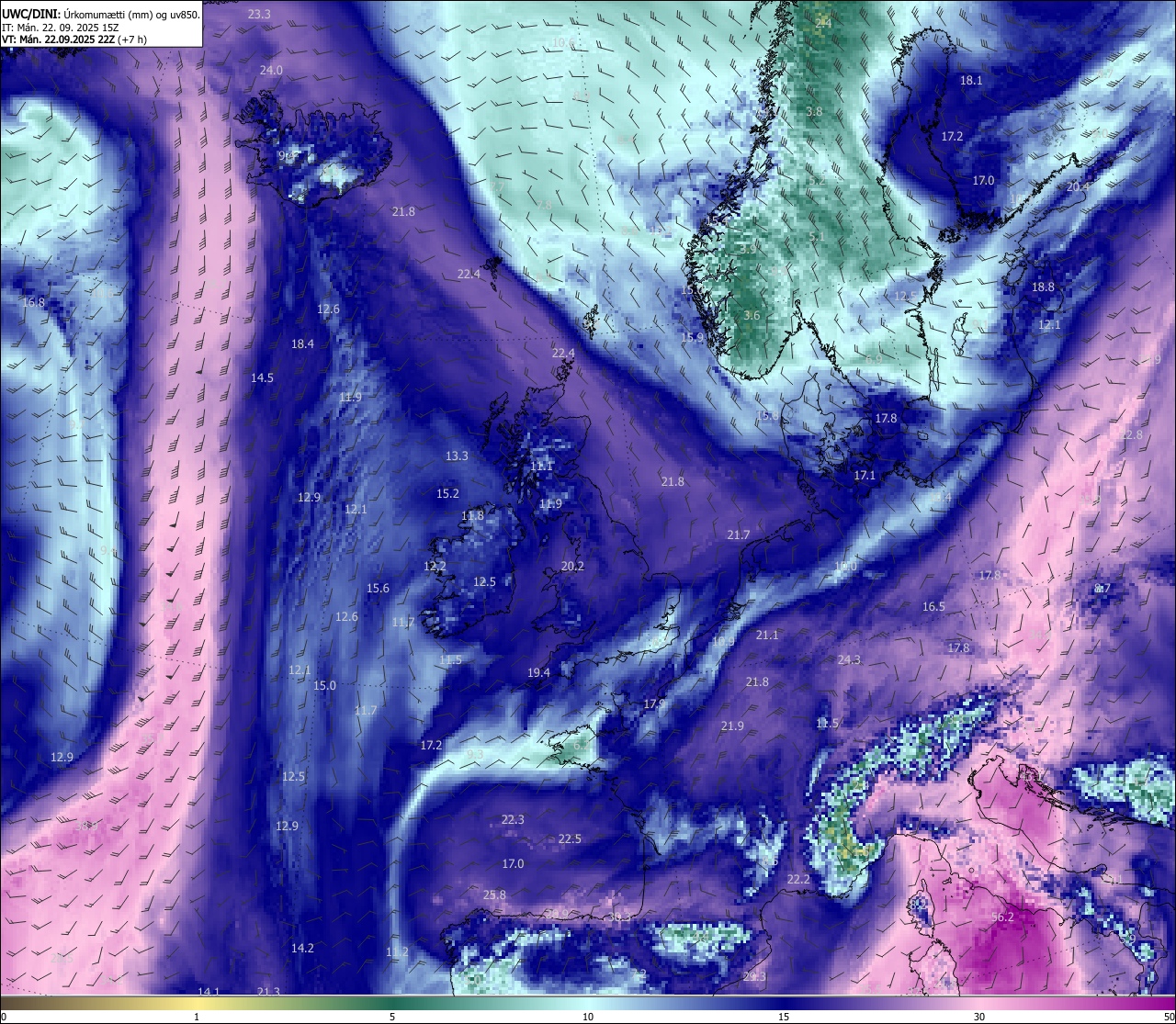Select the 20.2 value over Wales
The height and width of the screenshot is (1024, 1176).
pyautogui.click(x=572, y=566)
